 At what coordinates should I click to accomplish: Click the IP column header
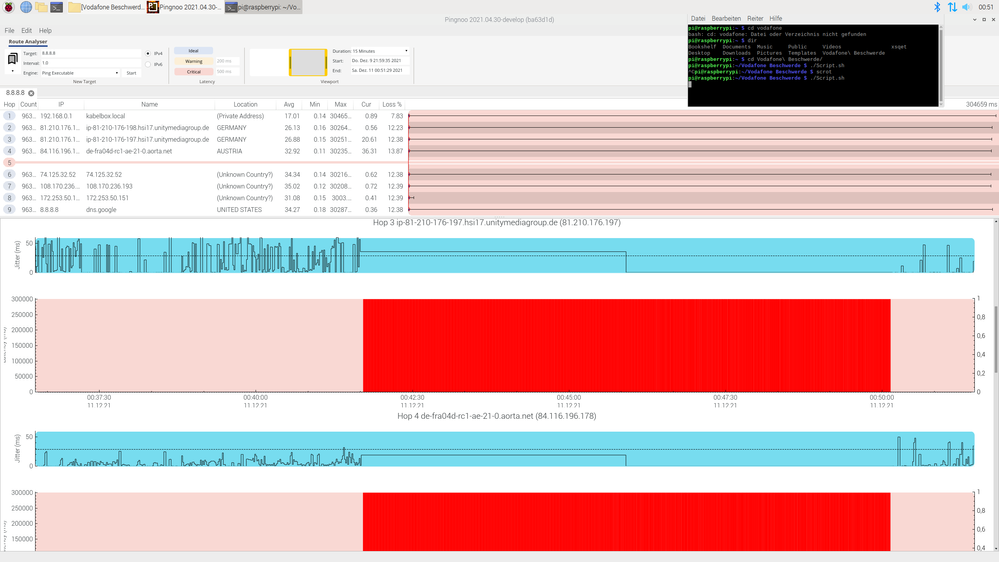[x=61, y=104]
